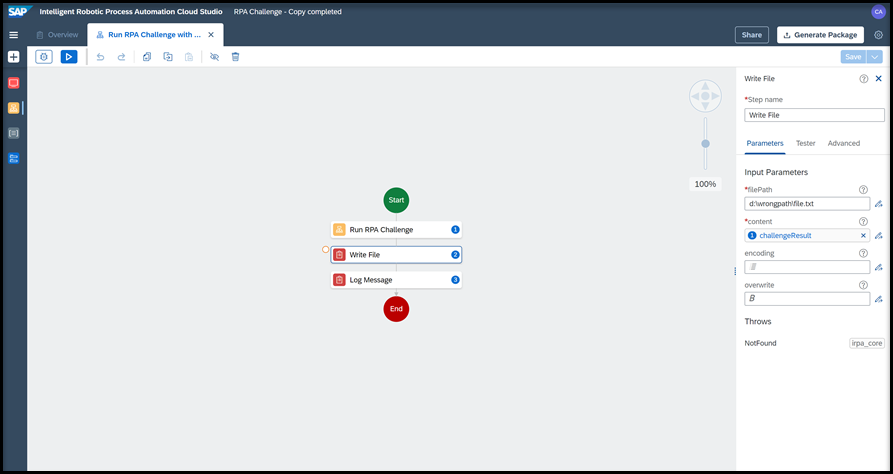Open help for content parameter

tap(863, 222)
